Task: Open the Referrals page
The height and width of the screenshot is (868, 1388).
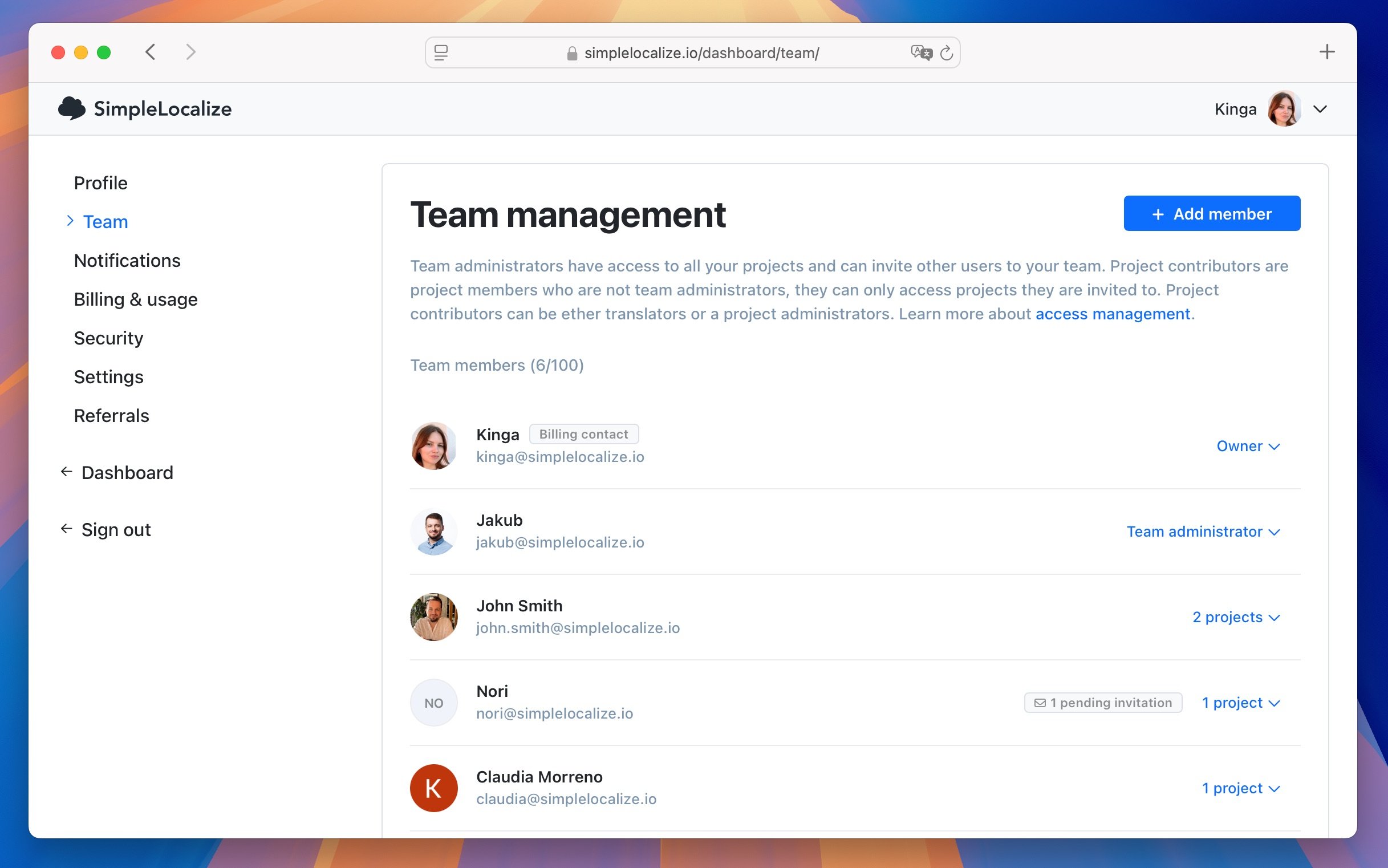Action: 111,416
